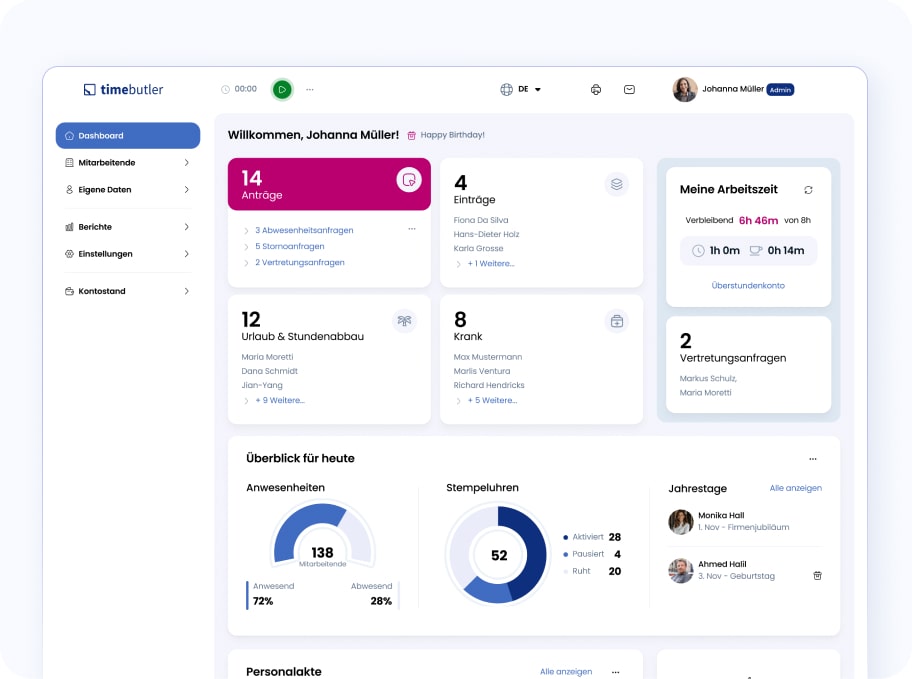This screenshot has height=679, width=912.
Task: Click Alle anzeigen beside Jahrestage
Action: coord(795,488)
